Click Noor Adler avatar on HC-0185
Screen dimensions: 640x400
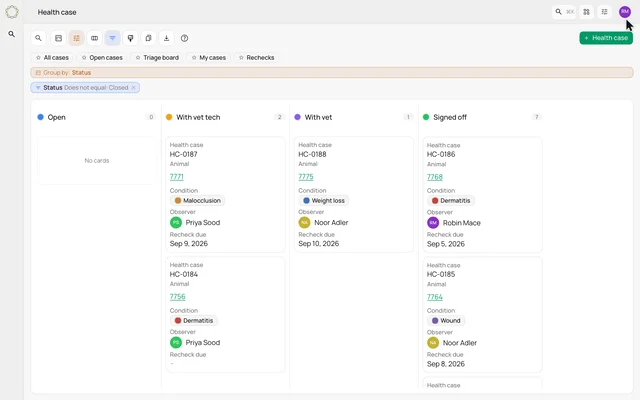point(433,343)
